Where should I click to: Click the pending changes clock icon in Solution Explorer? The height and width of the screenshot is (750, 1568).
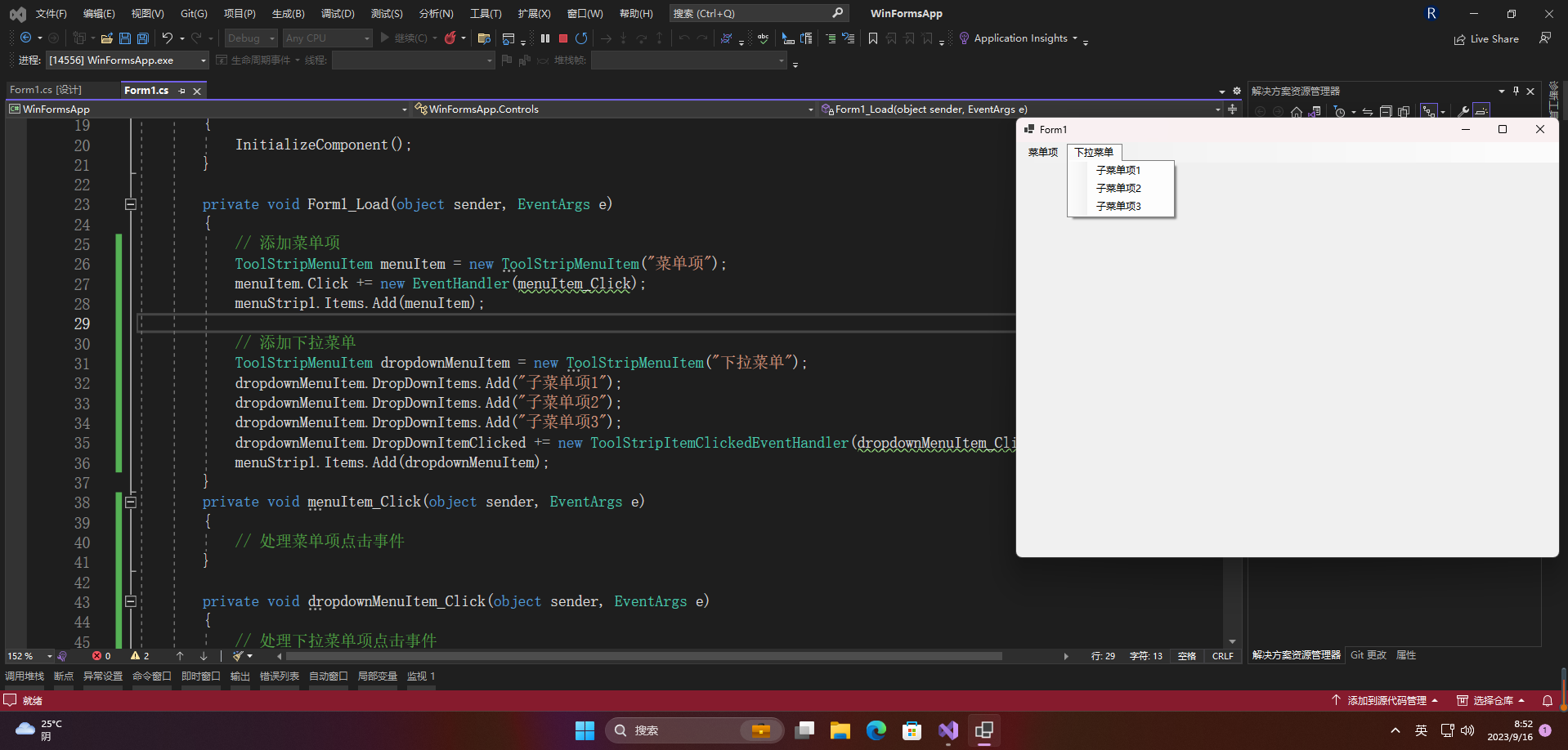1339,112
